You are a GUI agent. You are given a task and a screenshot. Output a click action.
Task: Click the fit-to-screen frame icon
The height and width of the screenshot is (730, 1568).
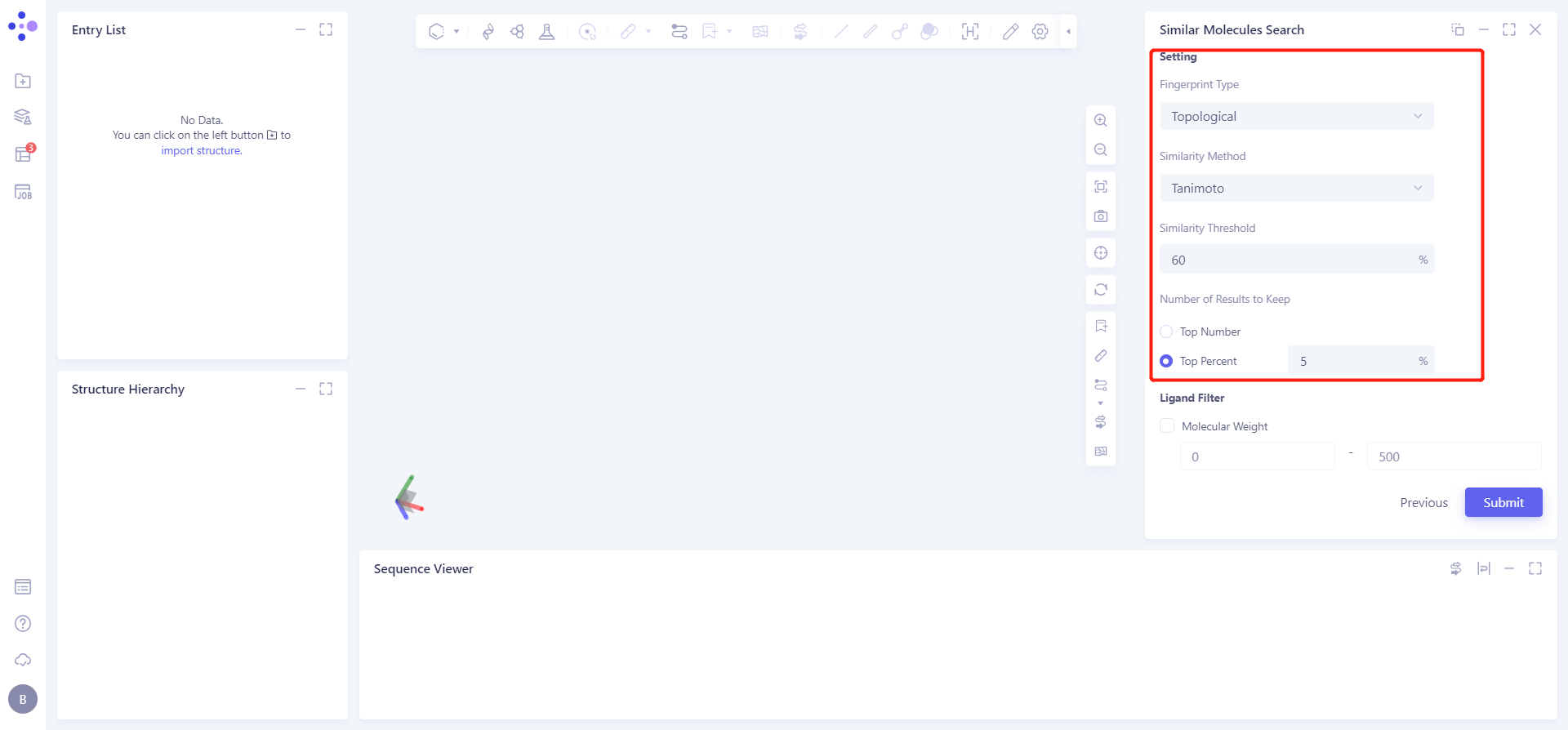tap(1101, 187)
